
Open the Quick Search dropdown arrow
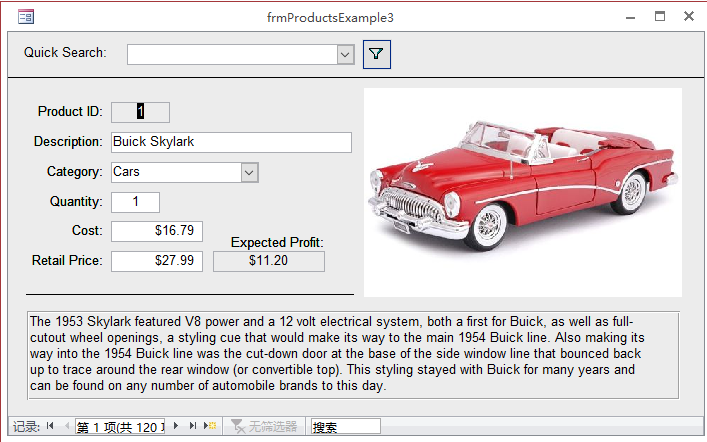(345, 55)
